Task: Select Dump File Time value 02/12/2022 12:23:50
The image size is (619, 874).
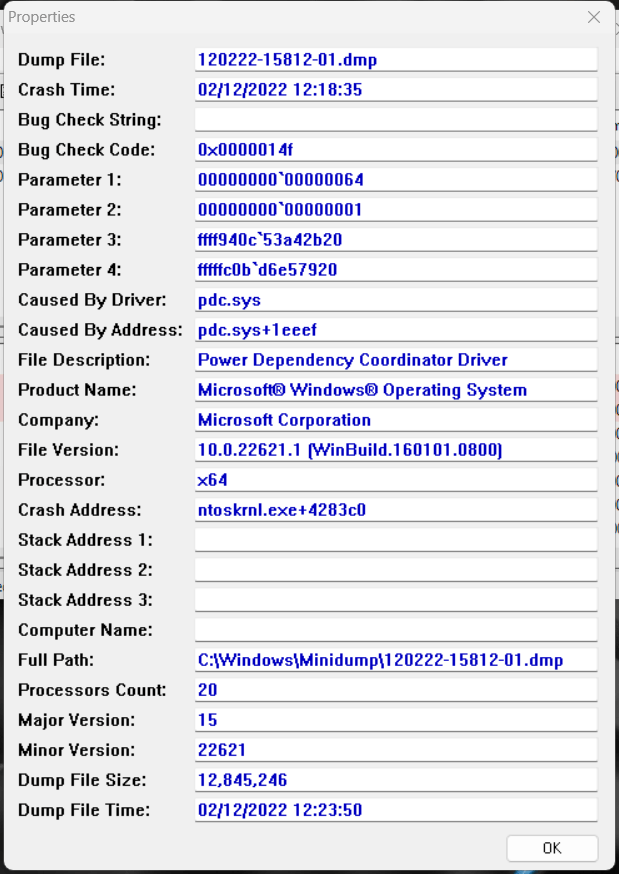Action: tap(280, 810)
